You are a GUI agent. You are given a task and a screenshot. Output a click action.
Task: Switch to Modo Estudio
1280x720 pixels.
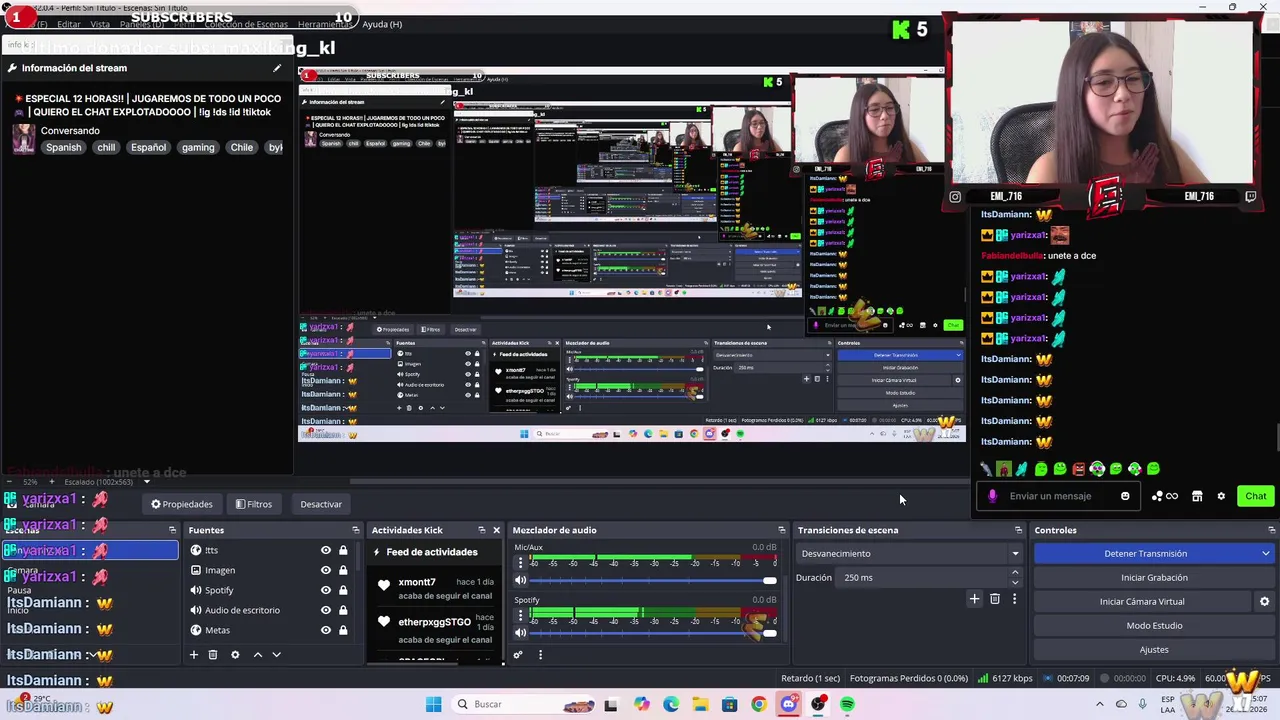[1154, 626]
